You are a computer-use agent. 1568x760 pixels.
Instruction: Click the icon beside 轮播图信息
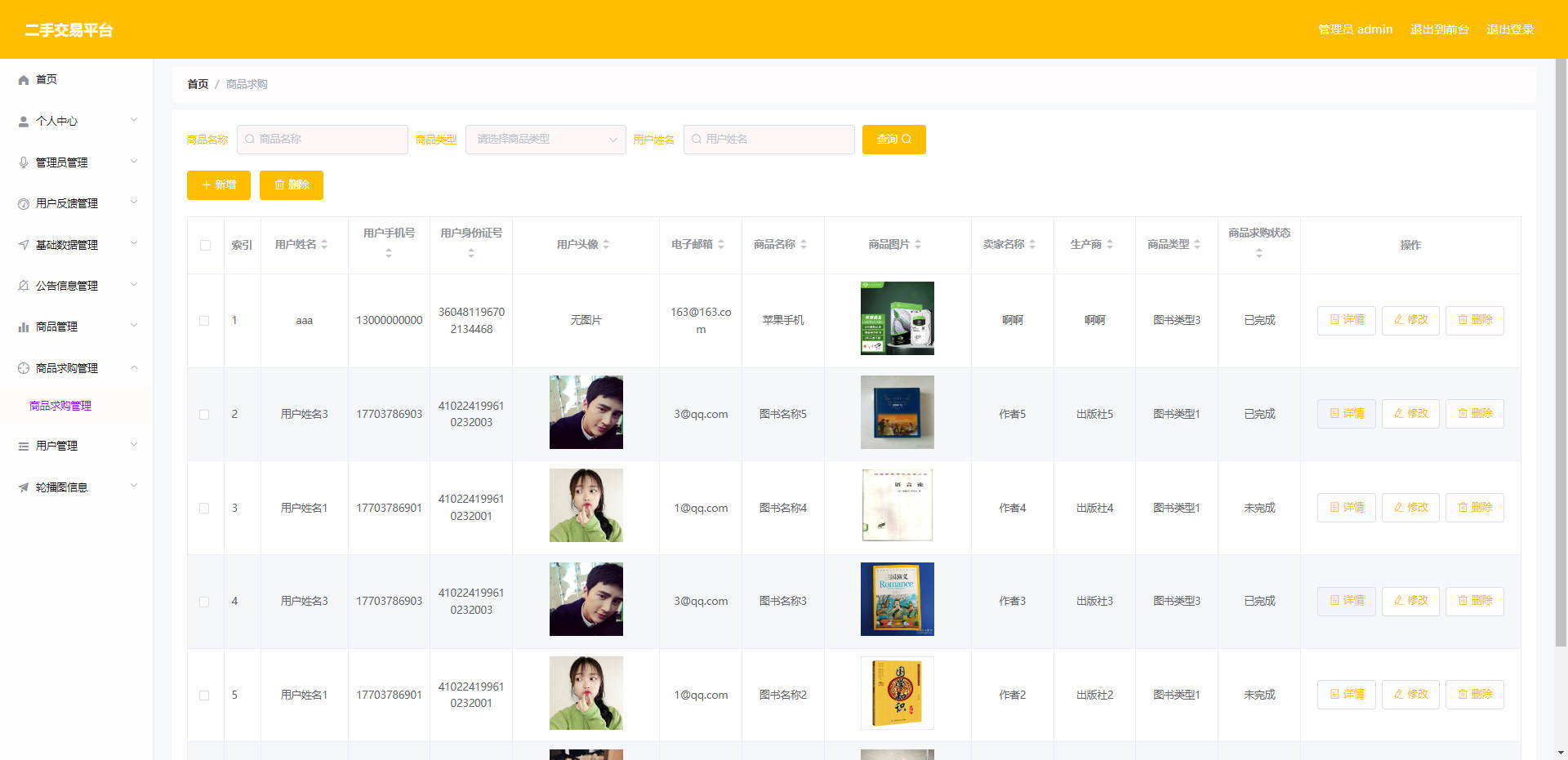click(x=24, y=487)
